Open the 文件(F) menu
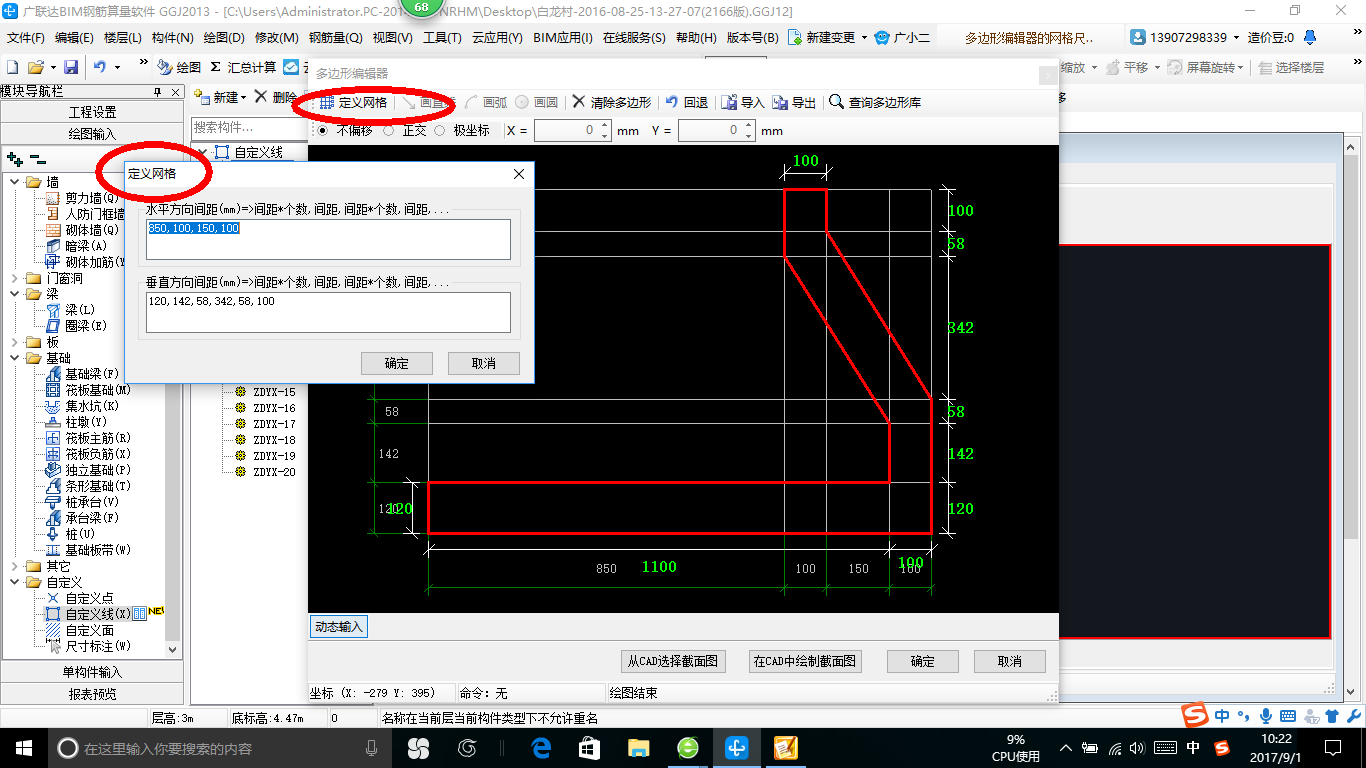1366x768 pixels. pos(26,37)
